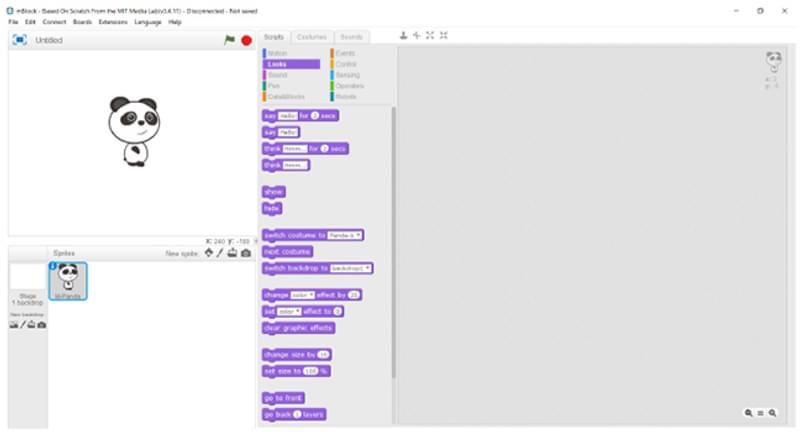Open effect dropdown in change effect block
800x432 pixels.
(x=302, y=295)
